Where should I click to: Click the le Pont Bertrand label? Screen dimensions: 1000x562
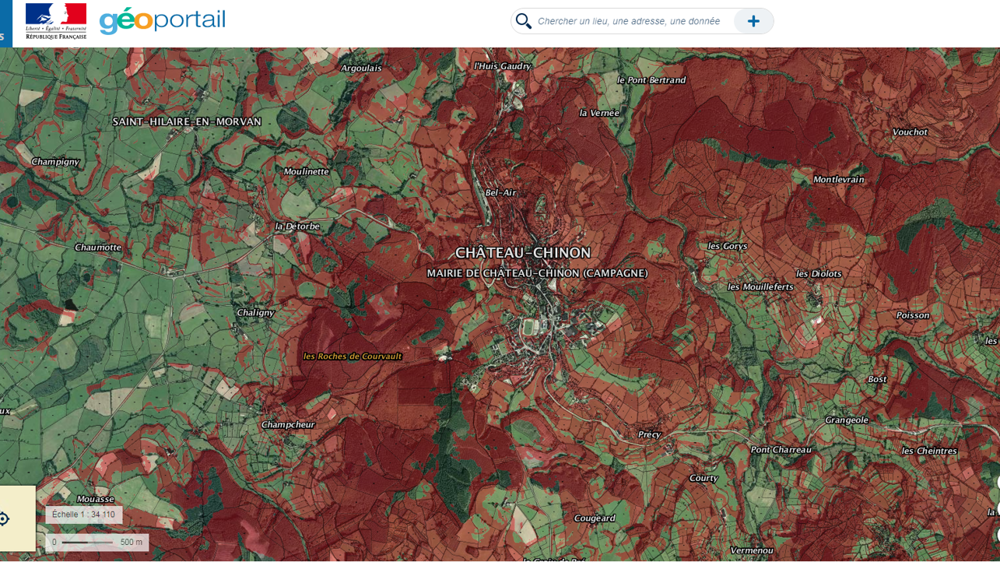click(651, 80)
